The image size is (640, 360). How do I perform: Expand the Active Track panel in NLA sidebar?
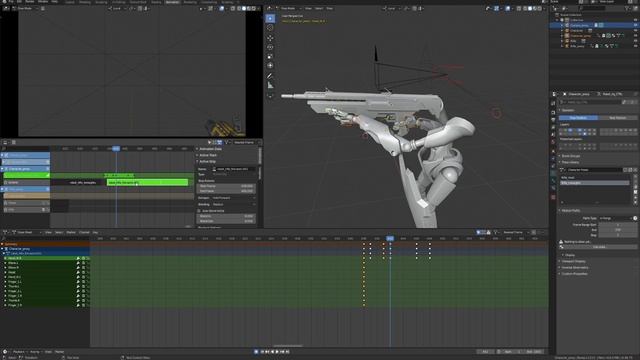pyautogui.click(x=208, y=155)
